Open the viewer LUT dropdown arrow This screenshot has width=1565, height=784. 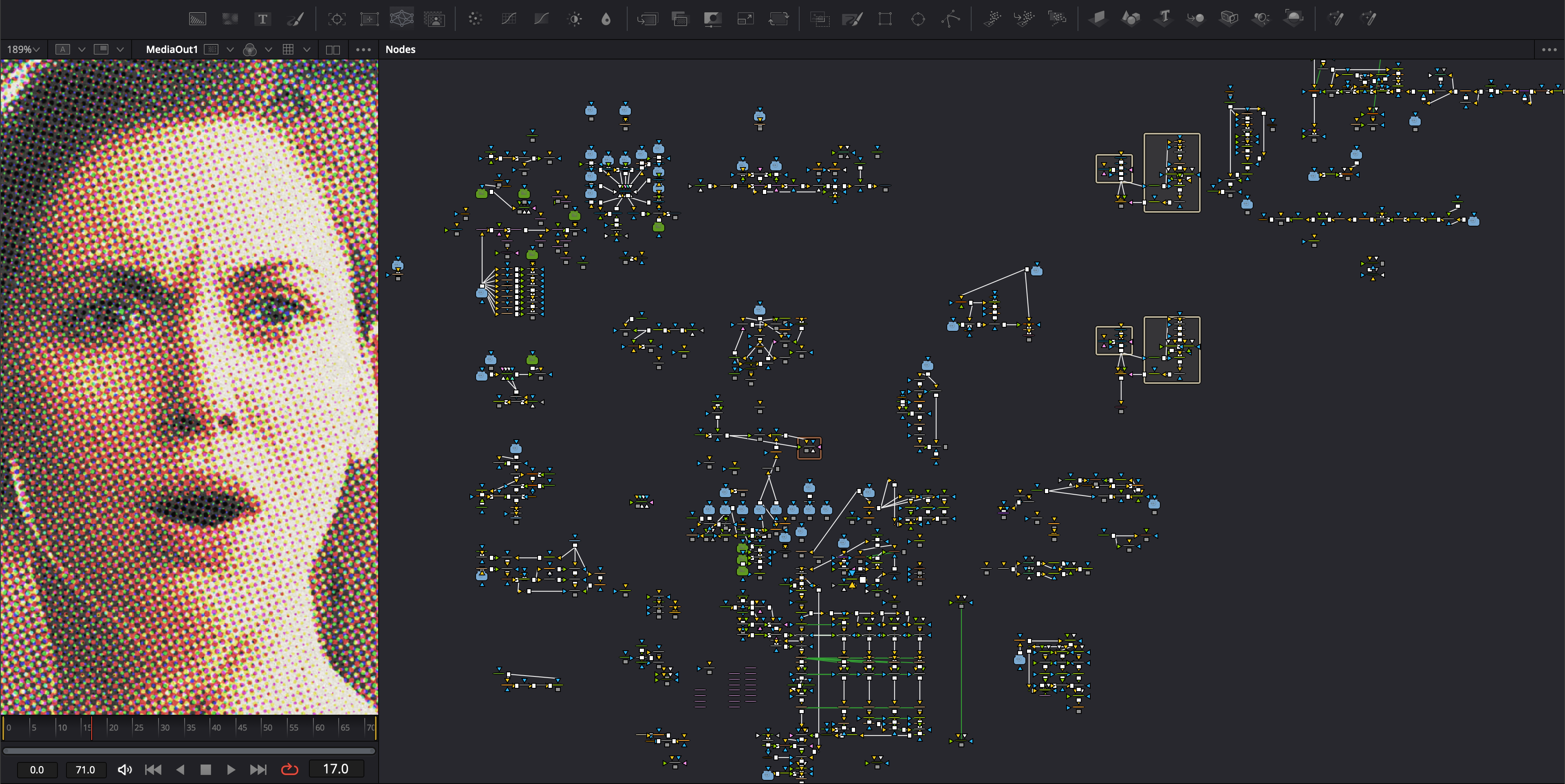120,50
